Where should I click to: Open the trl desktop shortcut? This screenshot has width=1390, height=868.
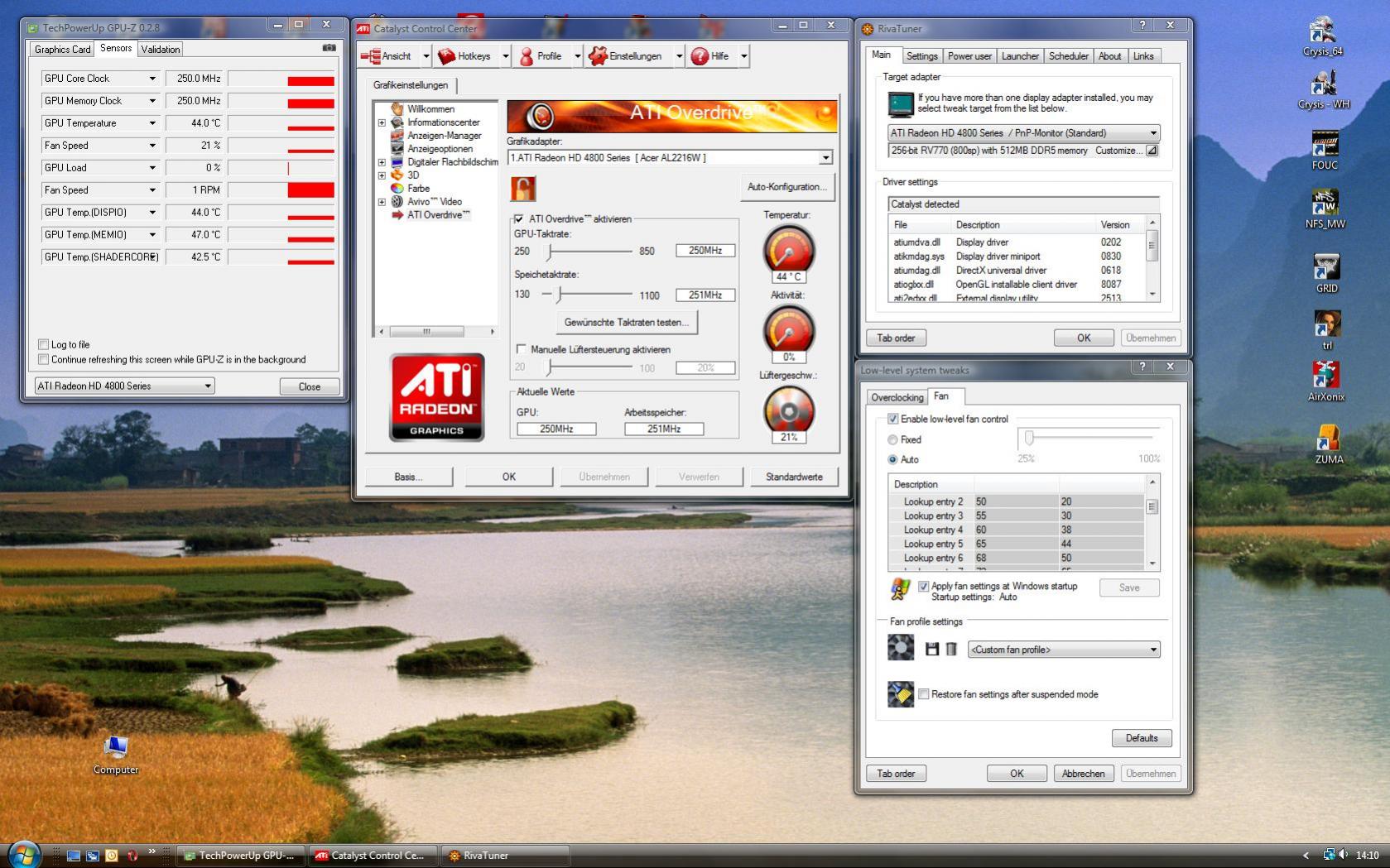tap(1326, 330)
